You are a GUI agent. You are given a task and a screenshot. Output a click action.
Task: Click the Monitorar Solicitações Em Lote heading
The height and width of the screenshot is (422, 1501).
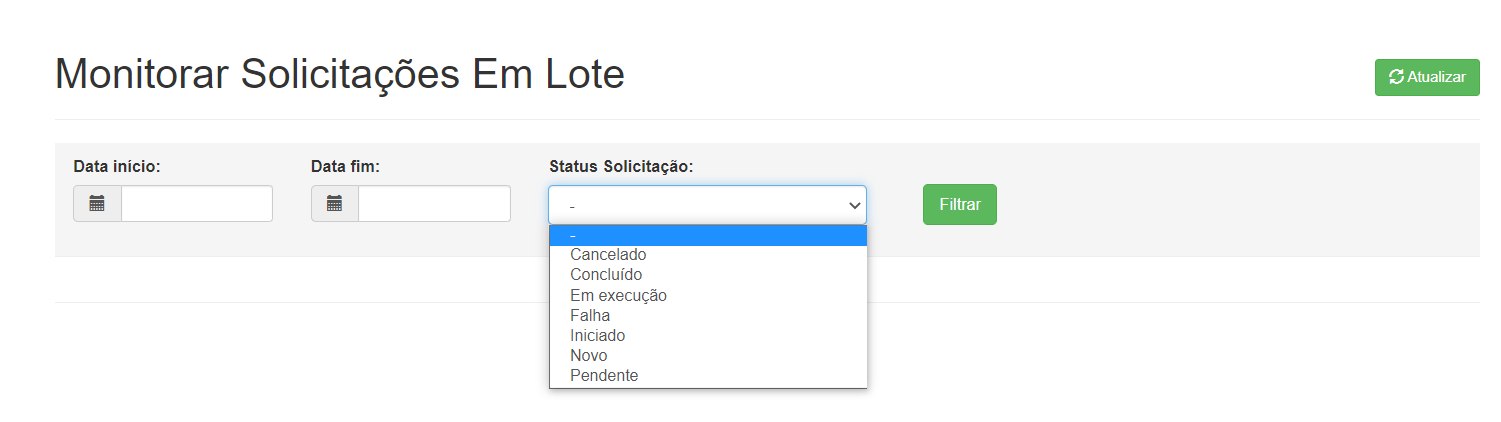pyautogui.click(x=340, y=75)
